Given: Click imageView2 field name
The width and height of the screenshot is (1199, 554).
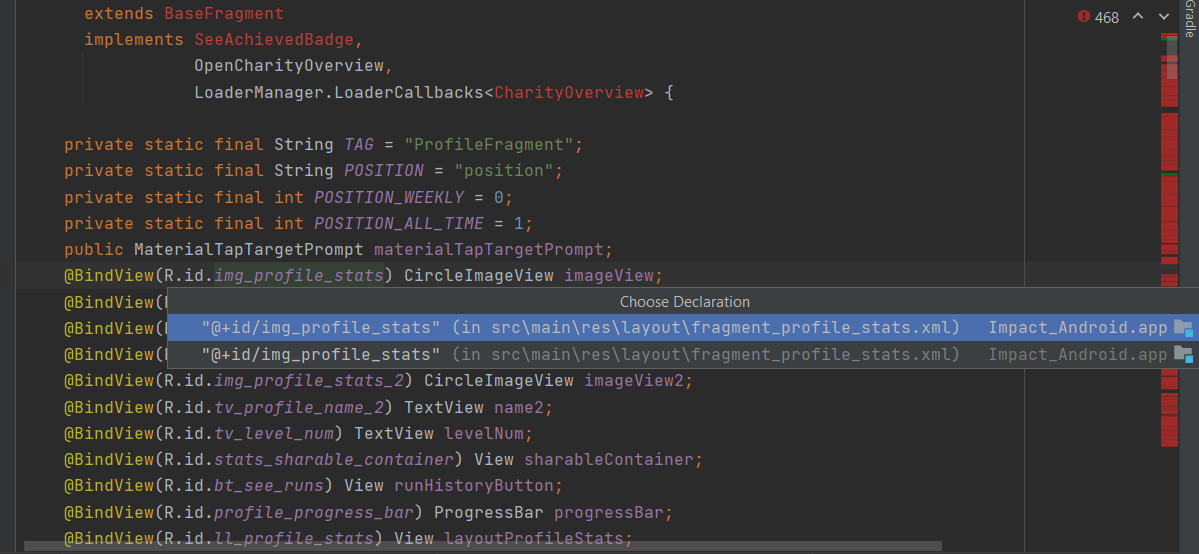Looking at the screenshot, I should tap(633, 380).
